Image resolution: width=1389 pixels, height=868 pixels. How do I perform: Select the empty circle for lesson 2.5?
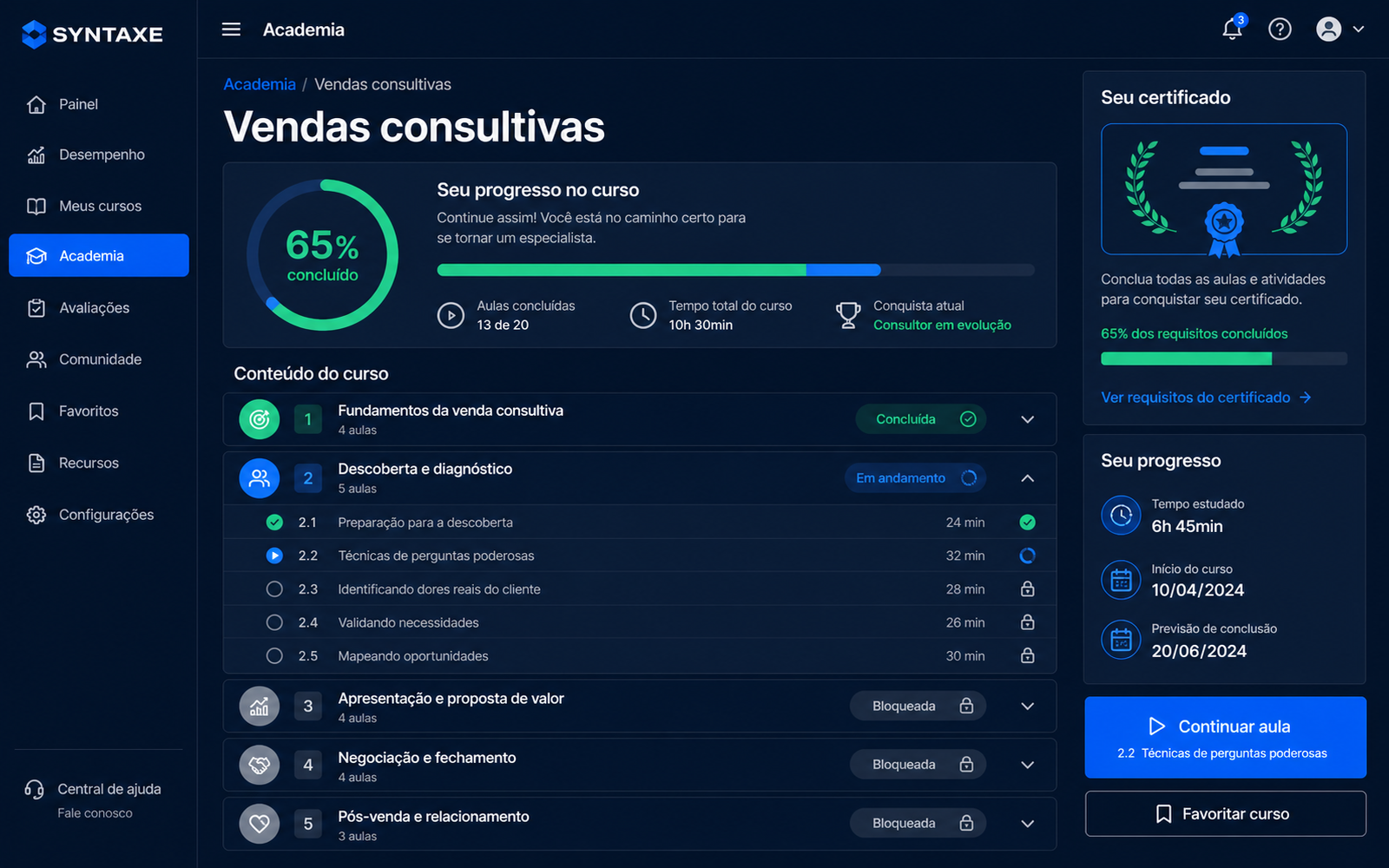click(x=274, y=656)
